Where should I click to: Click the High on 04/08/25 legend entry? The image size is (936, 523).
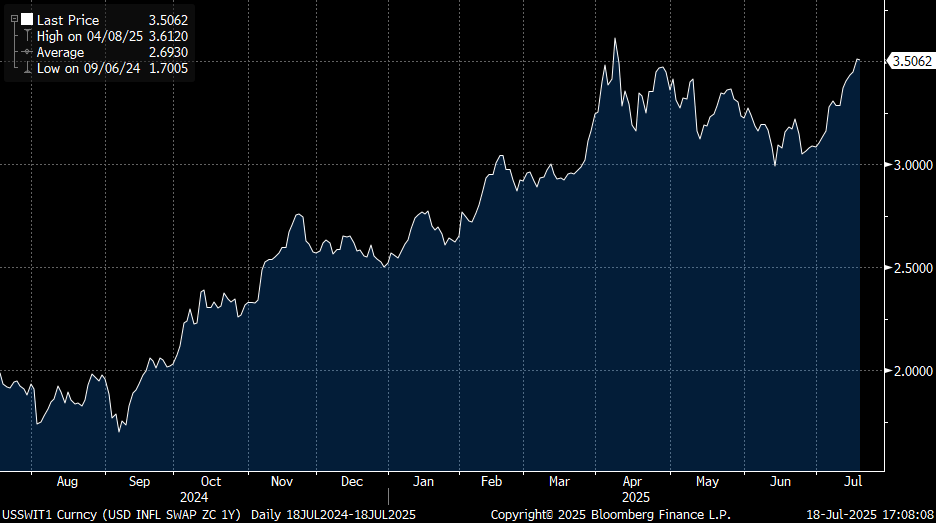click(x=85, y=36)
